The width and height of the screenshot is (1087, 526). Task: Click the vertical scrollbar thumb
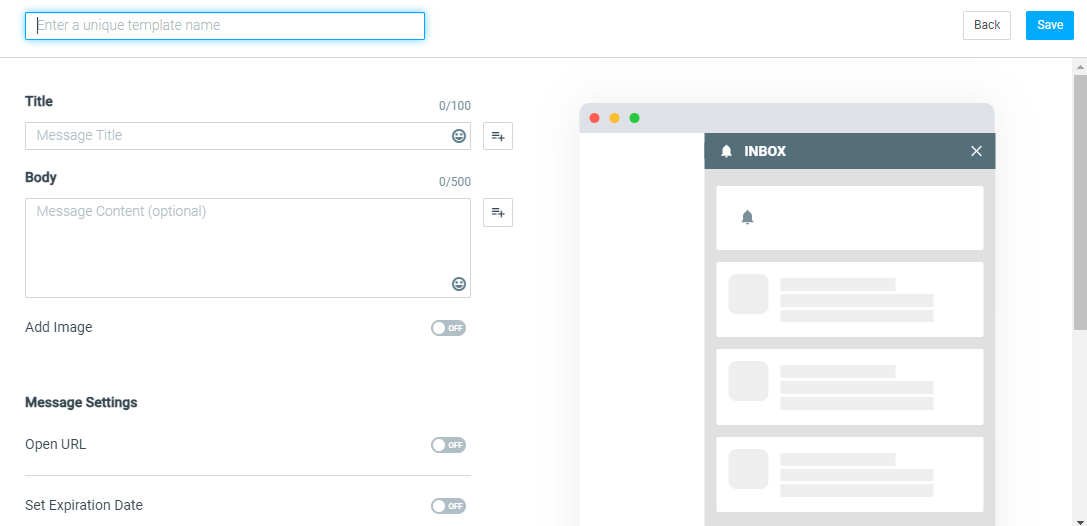point(1080,202)
